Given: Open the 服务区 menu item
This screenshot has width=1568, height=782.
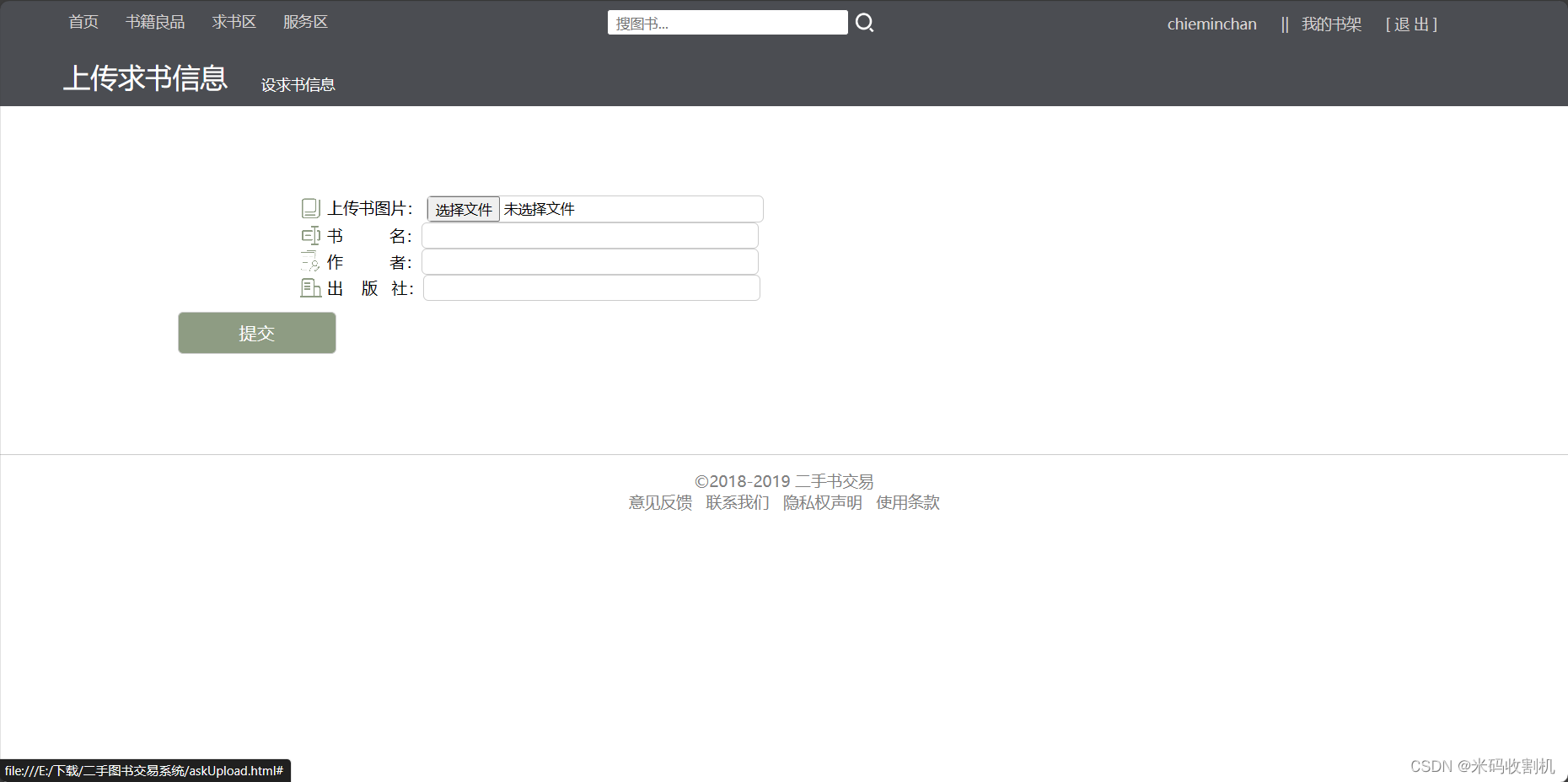Looking at the screenshot, I should (305, 22).
